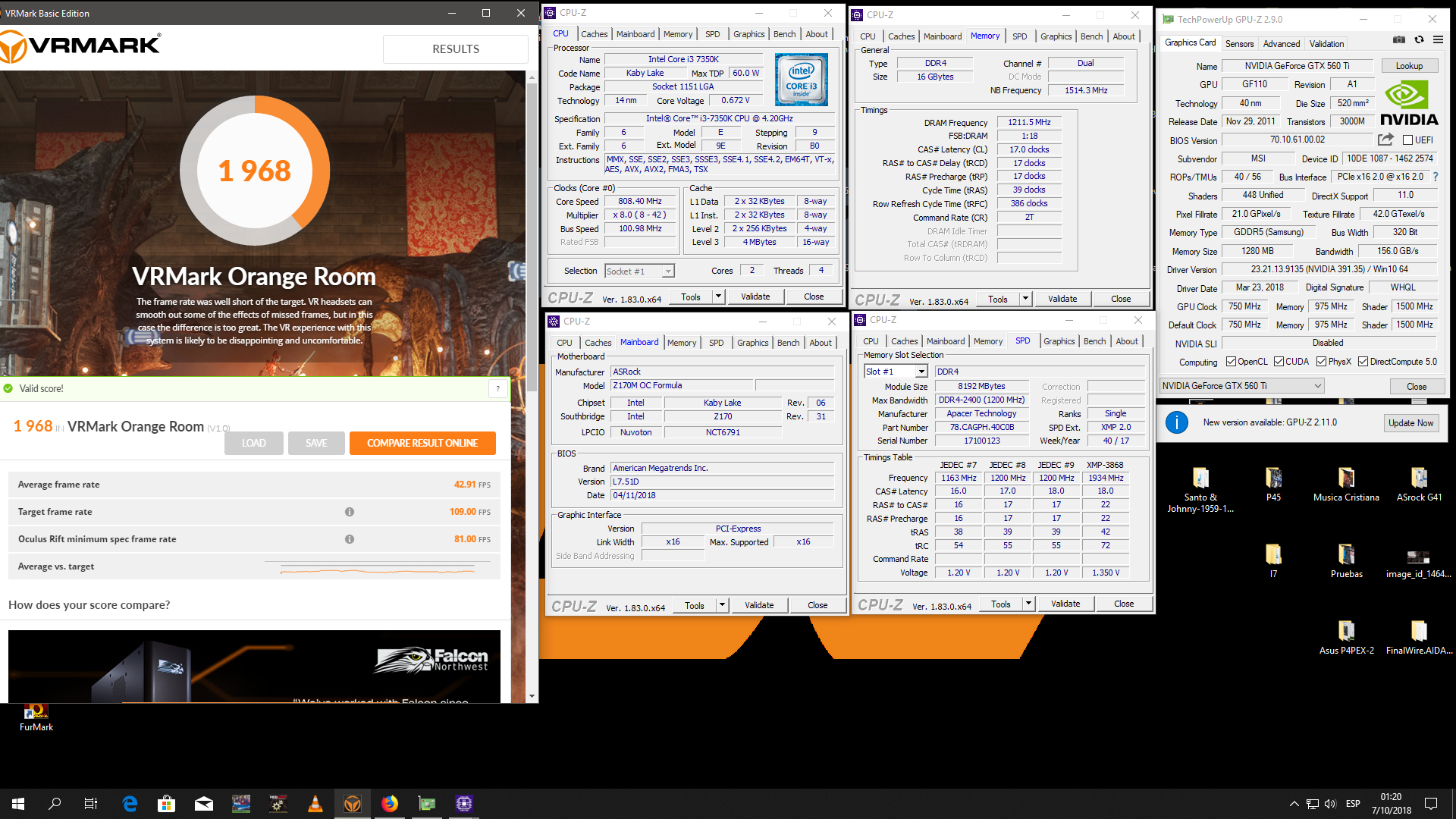Click Update Now for GPU-Z 2.11.0

point(1410,423)
